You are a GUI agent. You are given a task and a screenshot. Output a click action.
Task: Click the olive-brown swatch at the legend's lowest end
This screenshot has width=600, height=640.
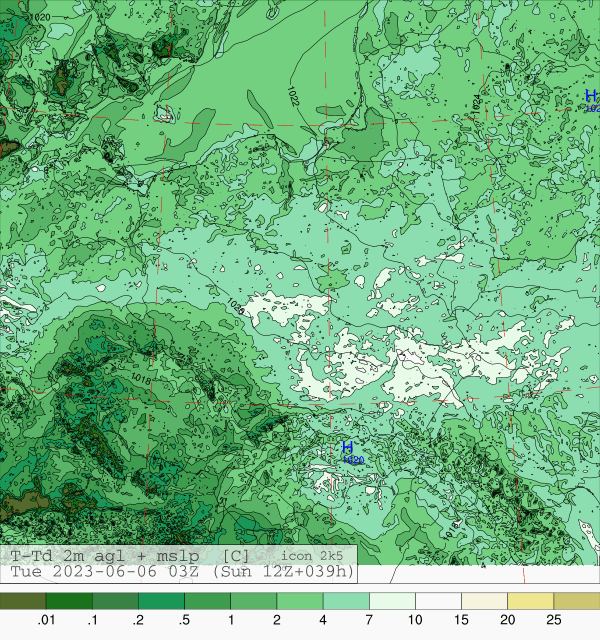[x=23, y=601]
